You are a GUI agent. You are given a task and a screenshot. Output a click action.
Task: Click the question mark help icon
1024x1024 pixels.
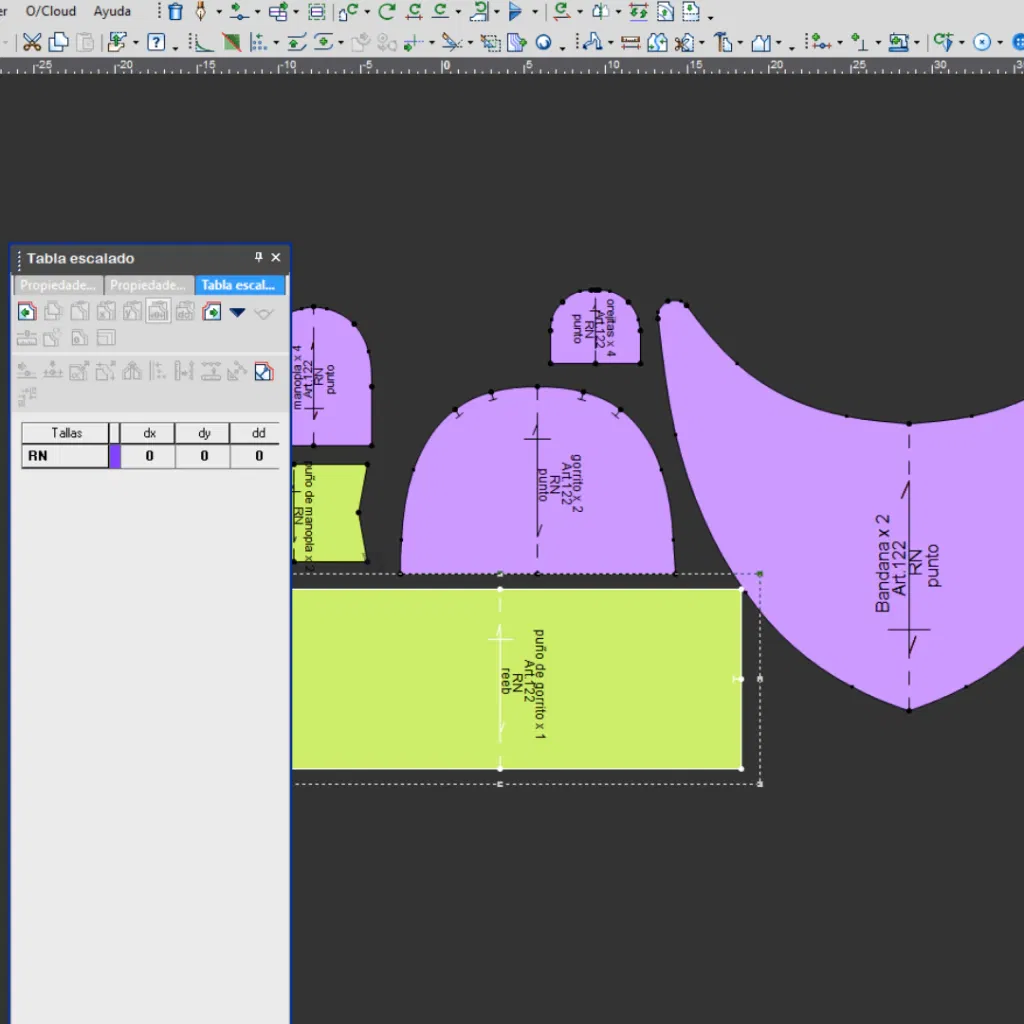pos(156,42)
